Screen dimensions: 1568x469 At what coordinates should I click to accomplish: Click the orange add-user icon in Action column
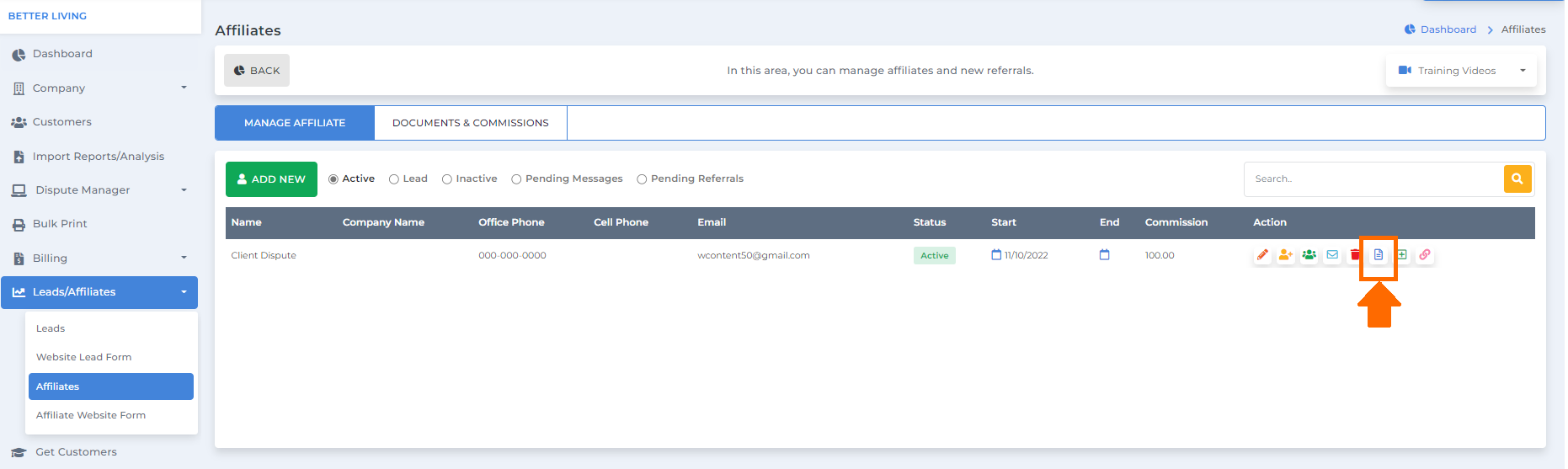pyautogui.click(x=1285, y=254)
